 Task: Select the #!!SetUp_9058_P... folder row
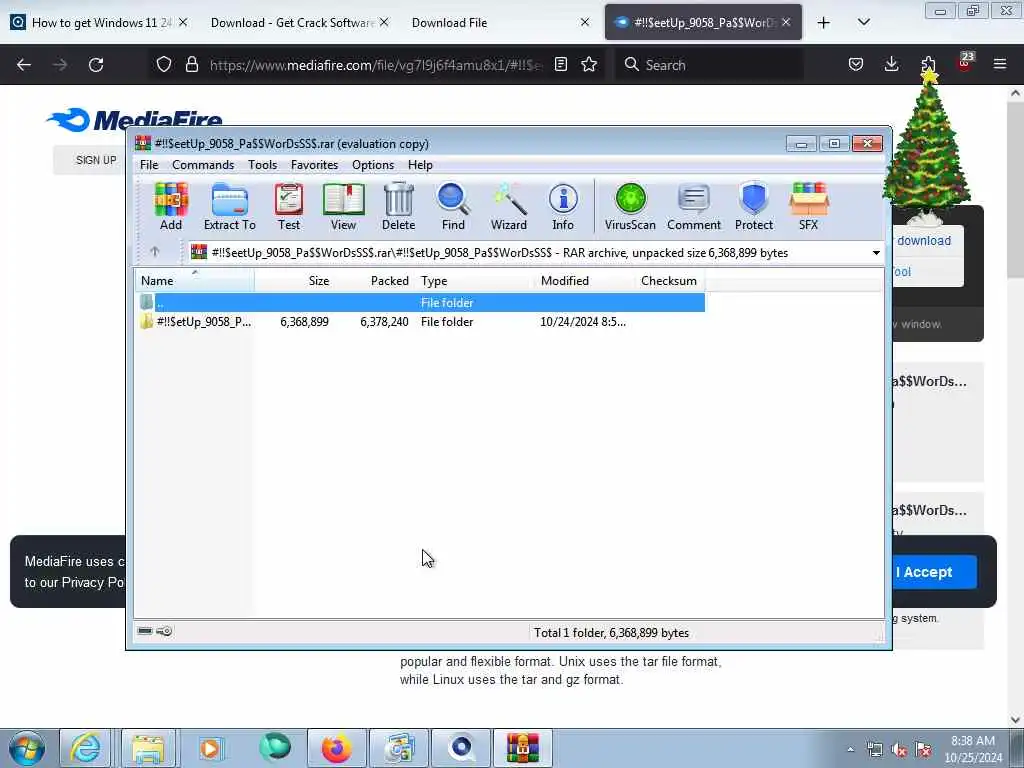click(421, 322)
